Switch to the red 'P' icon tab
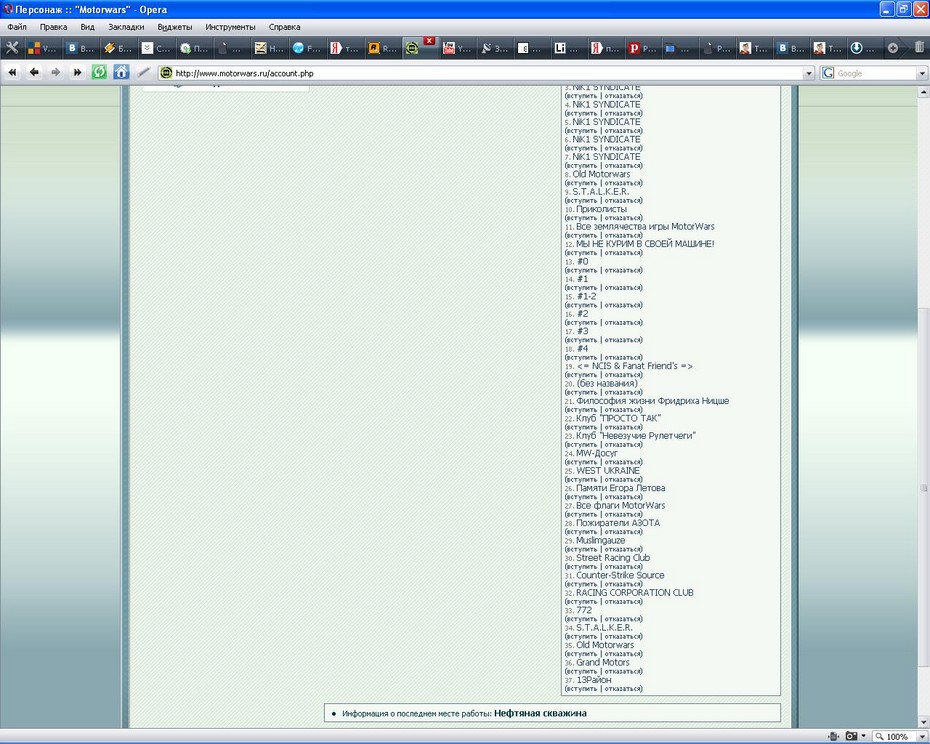The height and width of the screenshot is (744, 930). point(642,49)
